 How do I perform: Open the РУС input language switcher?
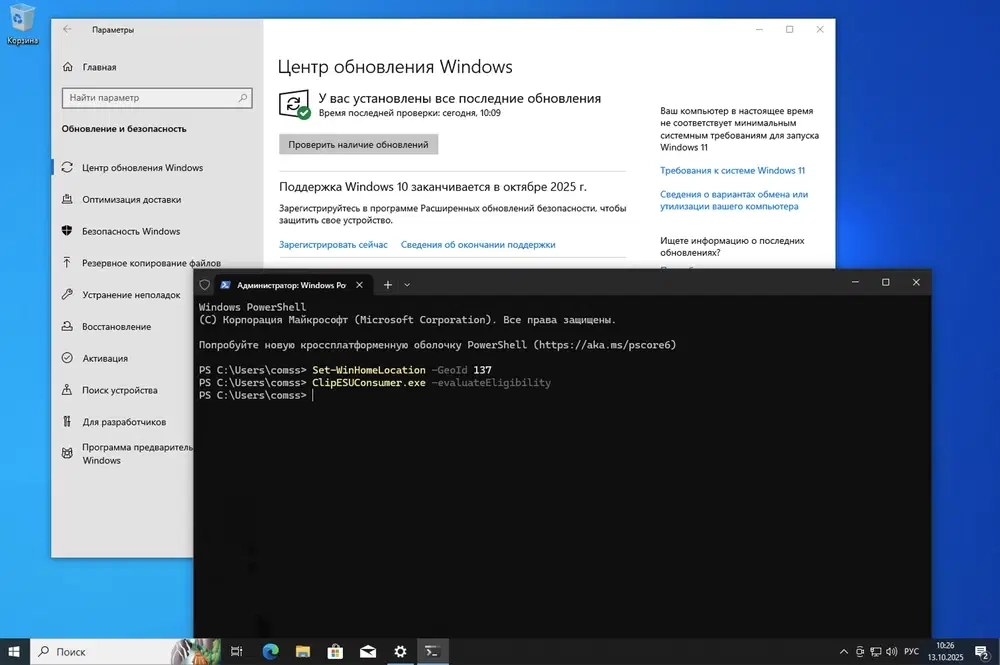pyautogui.click(x=911, y=651)
